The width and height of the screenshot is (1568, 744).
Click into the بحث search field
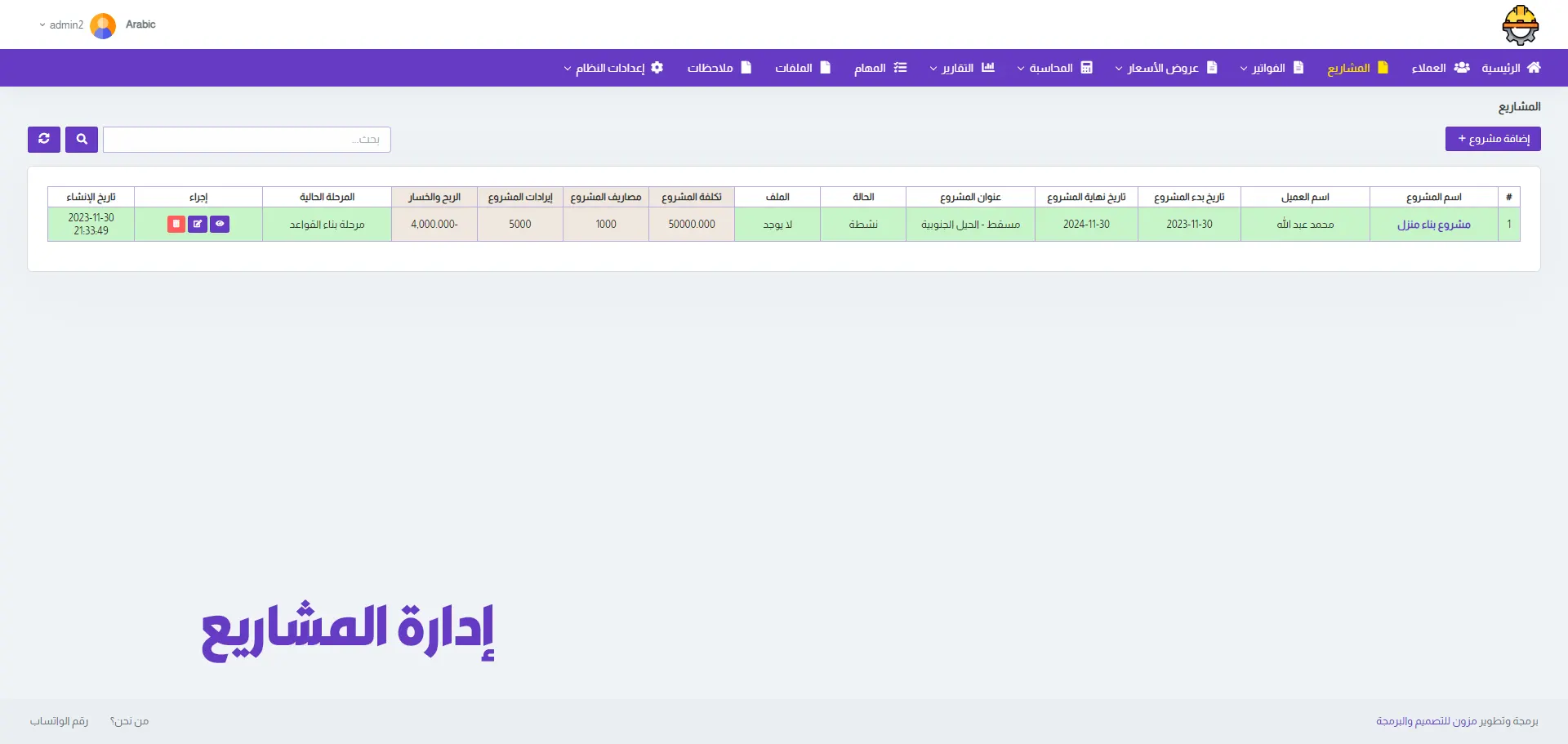click(x=247, y=140)
